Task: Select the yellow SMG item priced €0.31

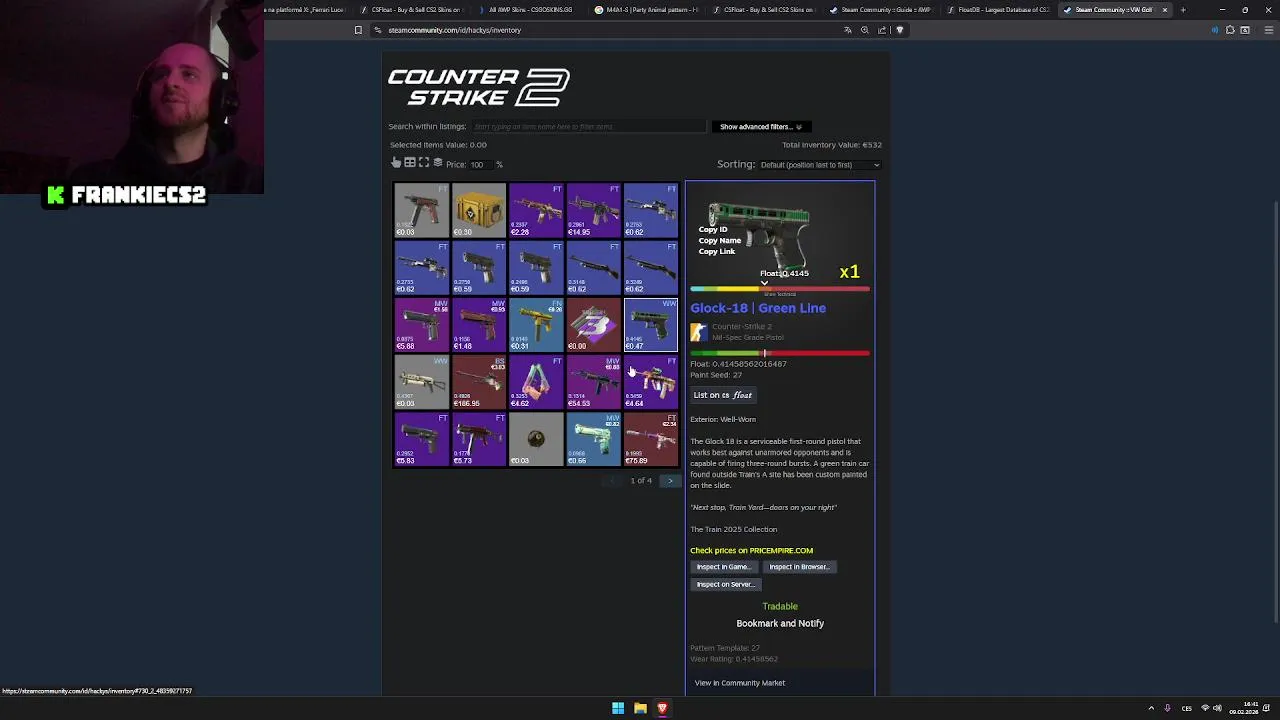Action: (x=536, y=325)
